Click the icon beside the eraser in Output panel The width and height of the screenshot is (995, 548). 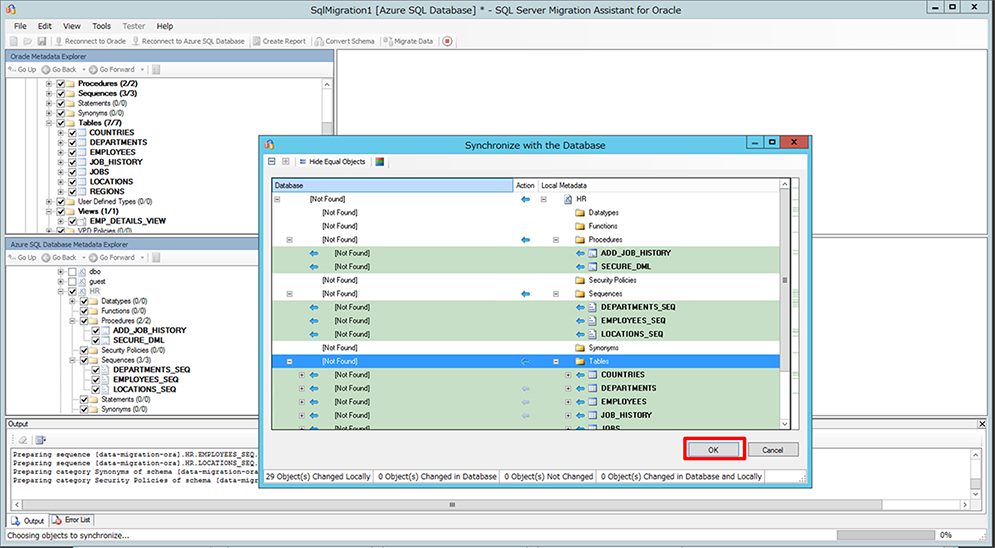[x=41, y=440]
